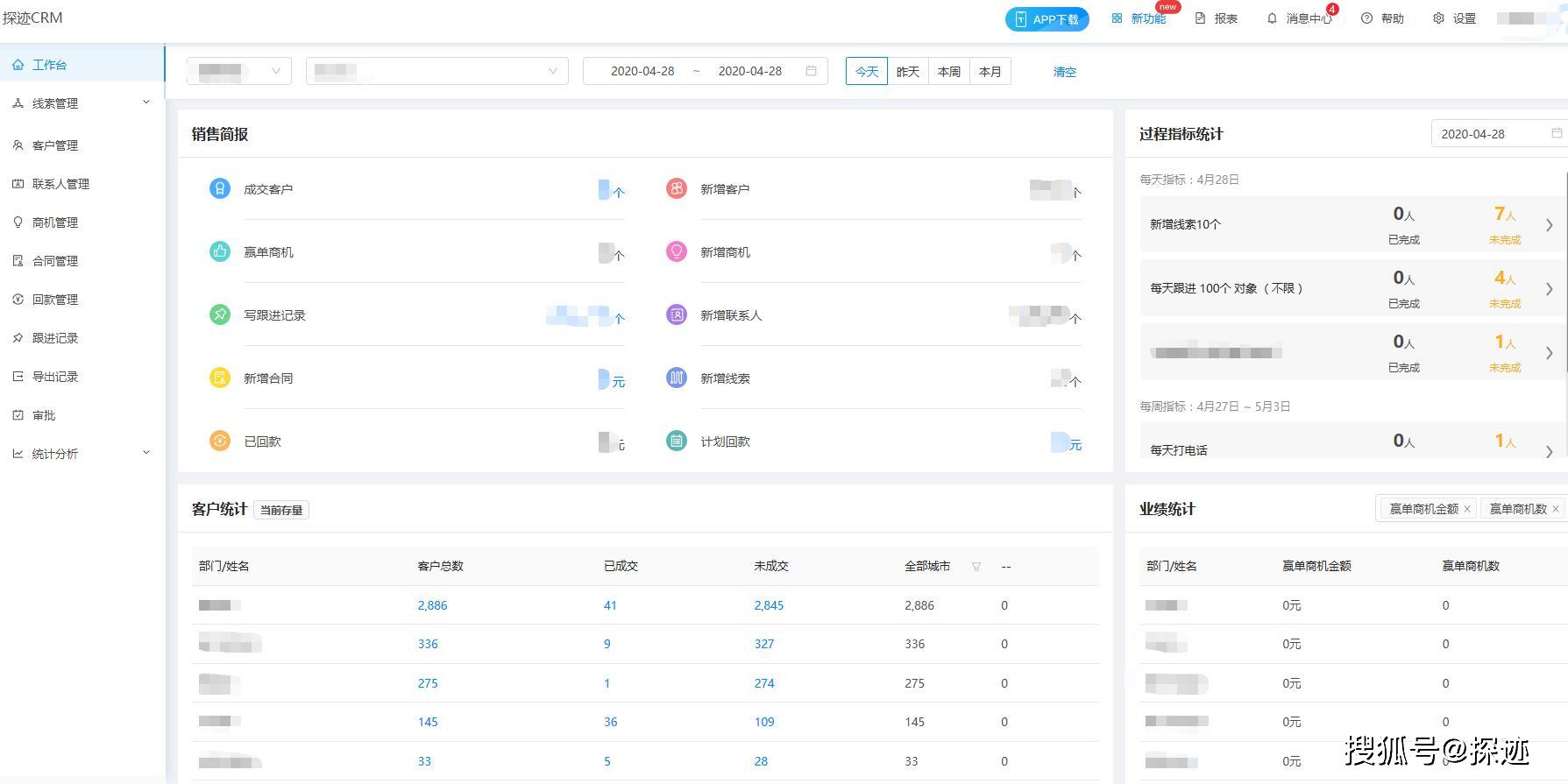This screenshot has width=1568, height=784.
Task: Click the 导出记录 sidebar icon
Action: (18, 377)
